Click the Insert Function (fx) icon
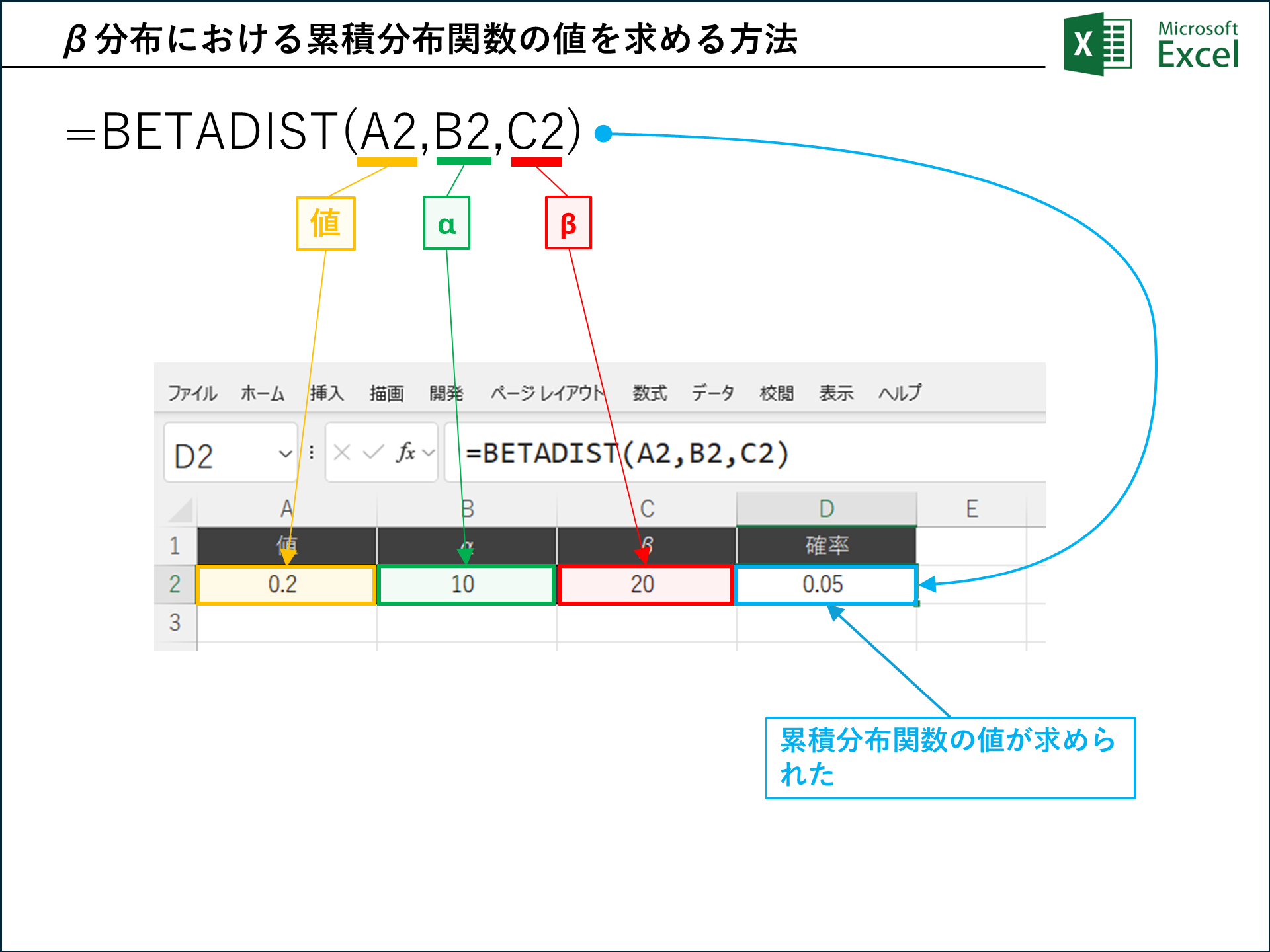 (407, 452)
